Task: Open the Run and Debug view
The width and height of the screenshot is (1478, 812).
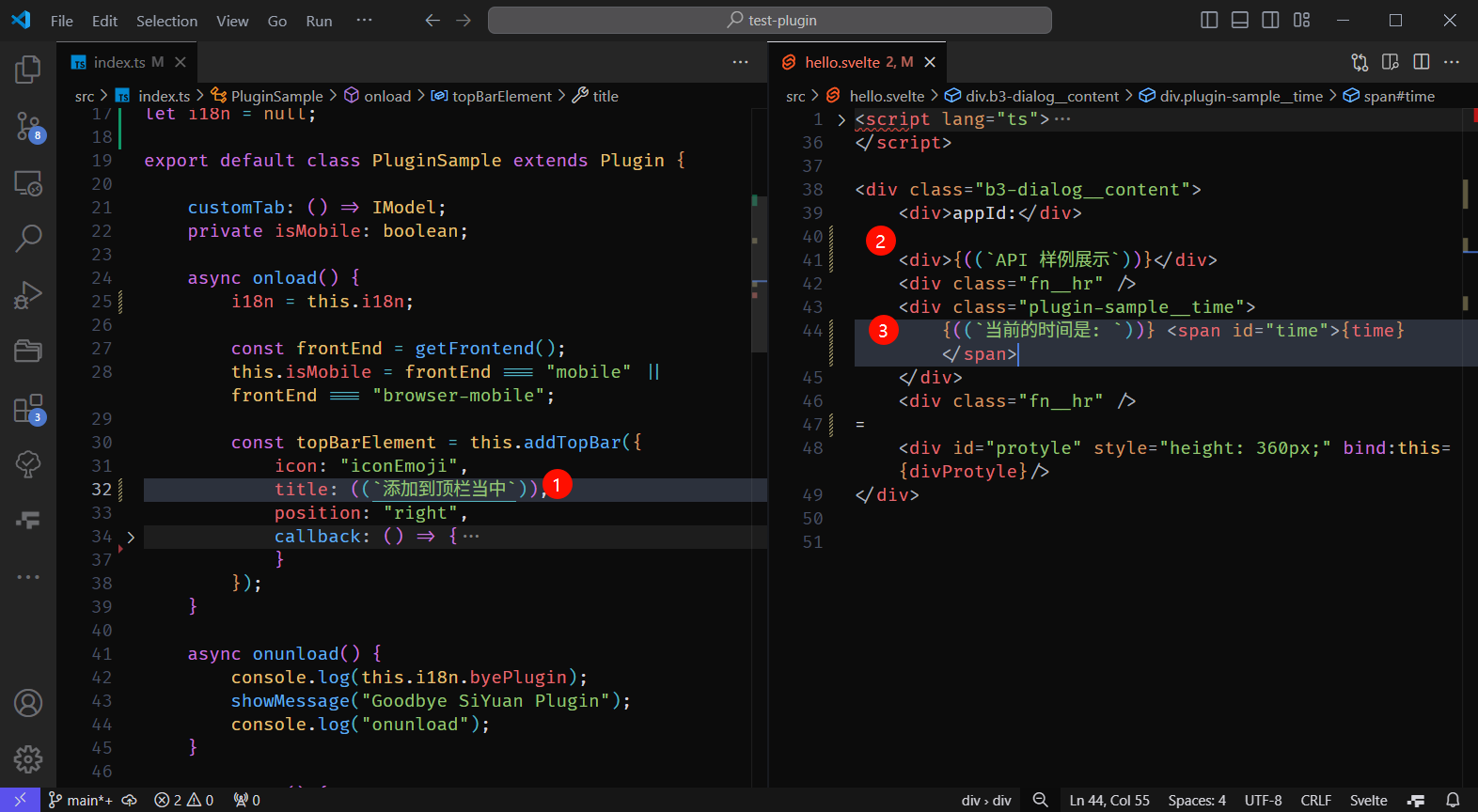Action: pos(28,295)
